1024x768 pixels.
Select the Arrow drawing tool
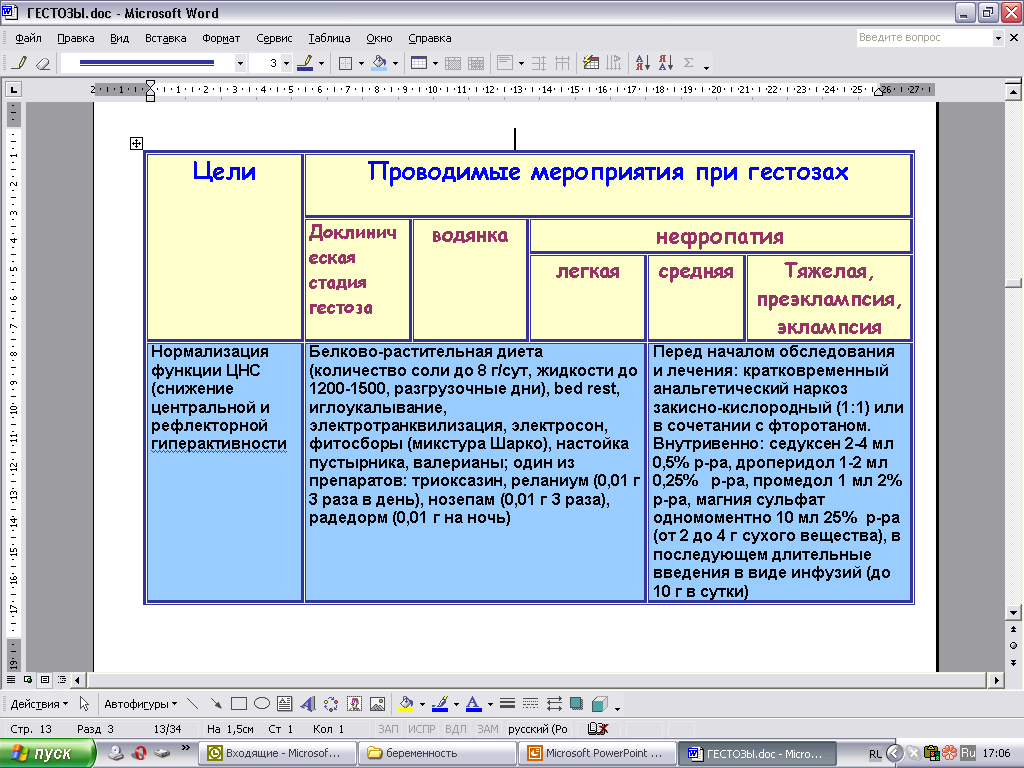(x=216, y=703)
